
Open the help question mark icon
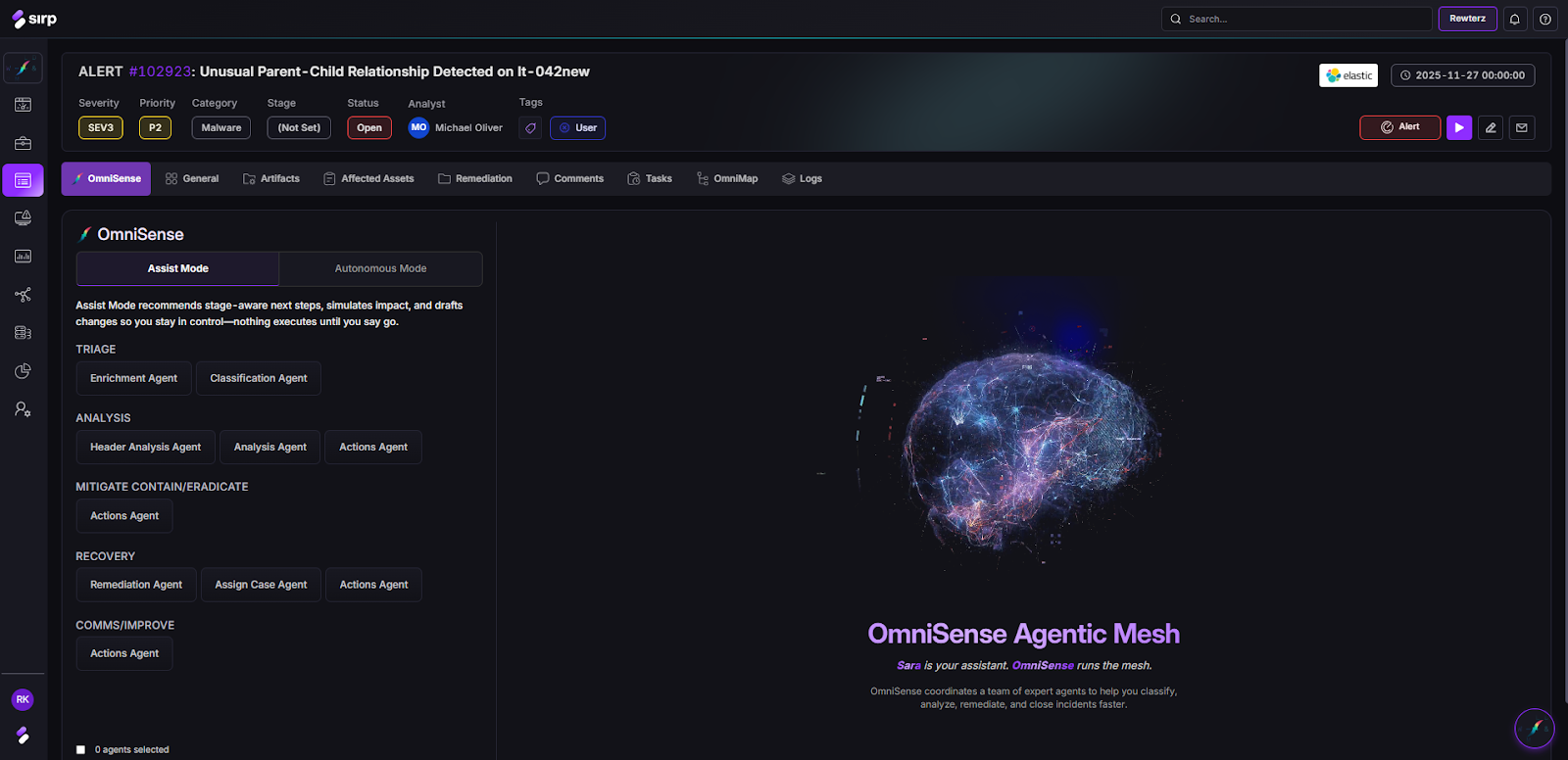point(1545,19)
